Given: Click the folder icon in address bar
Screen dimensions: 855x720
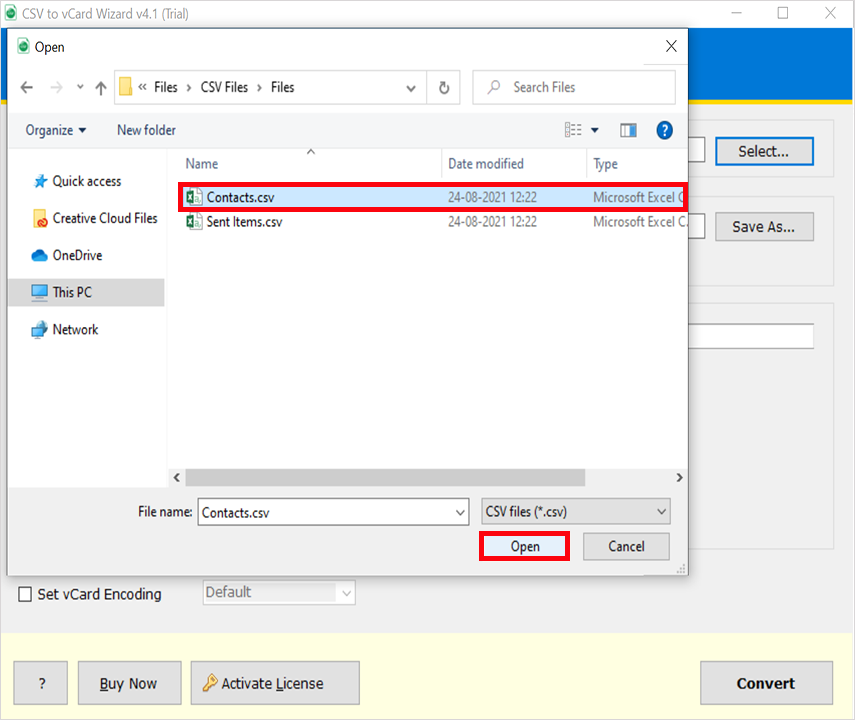Looking at the screenshot, I should point(126,87).
